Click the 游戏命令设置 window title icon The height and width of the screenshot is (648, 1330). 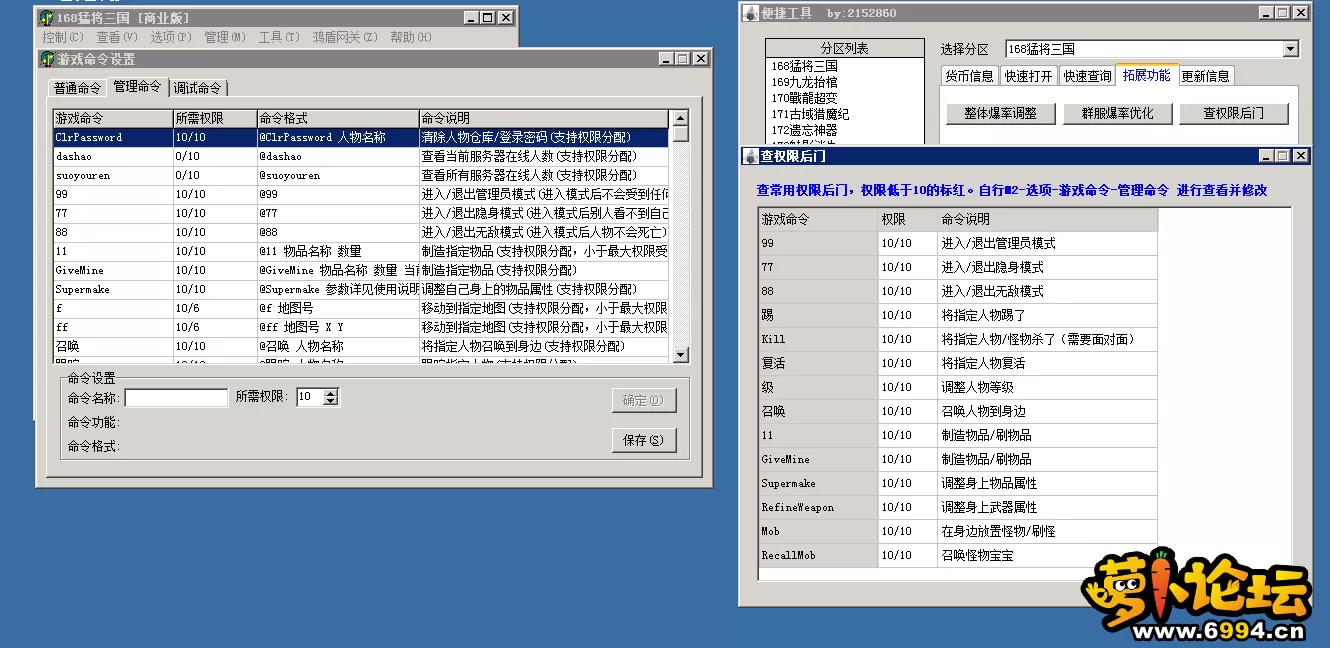point(47,59)
